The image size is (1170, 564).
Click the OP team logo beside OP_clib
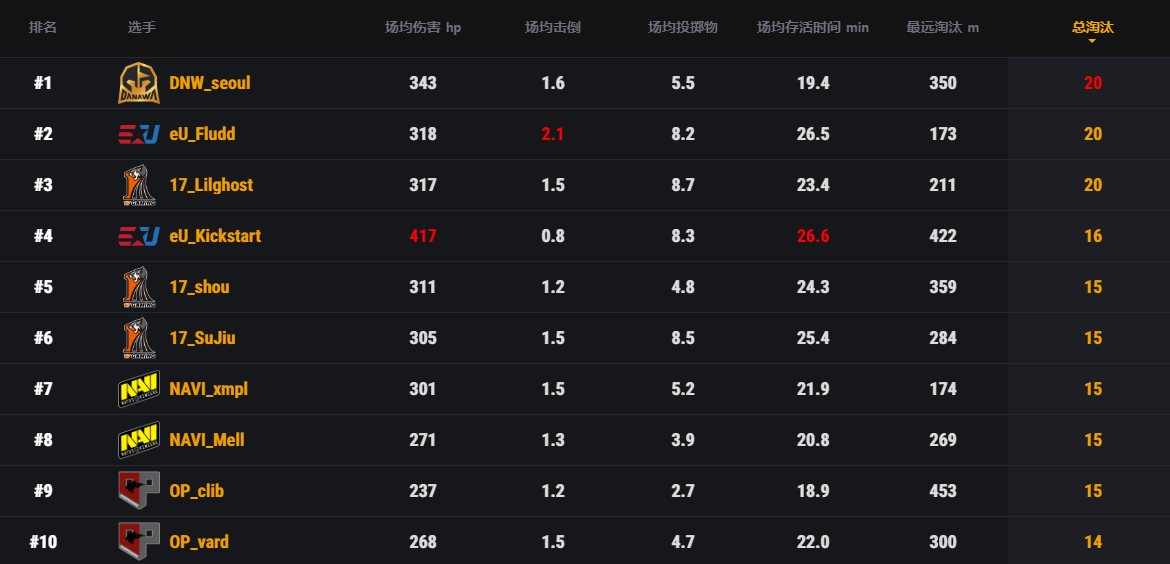138,491
